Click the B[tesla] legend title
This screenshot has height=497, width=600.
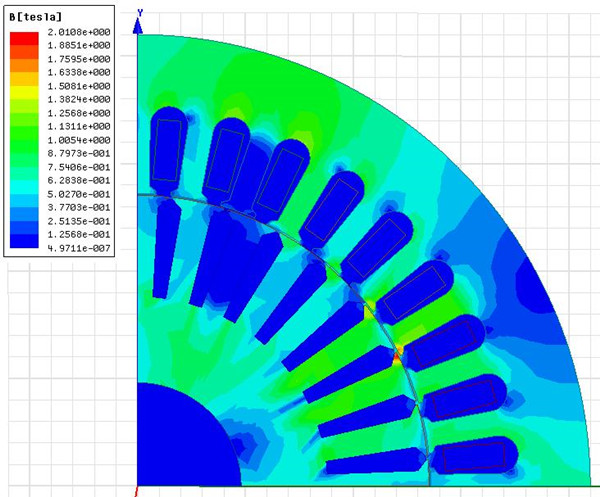click(x=35, y=17)
